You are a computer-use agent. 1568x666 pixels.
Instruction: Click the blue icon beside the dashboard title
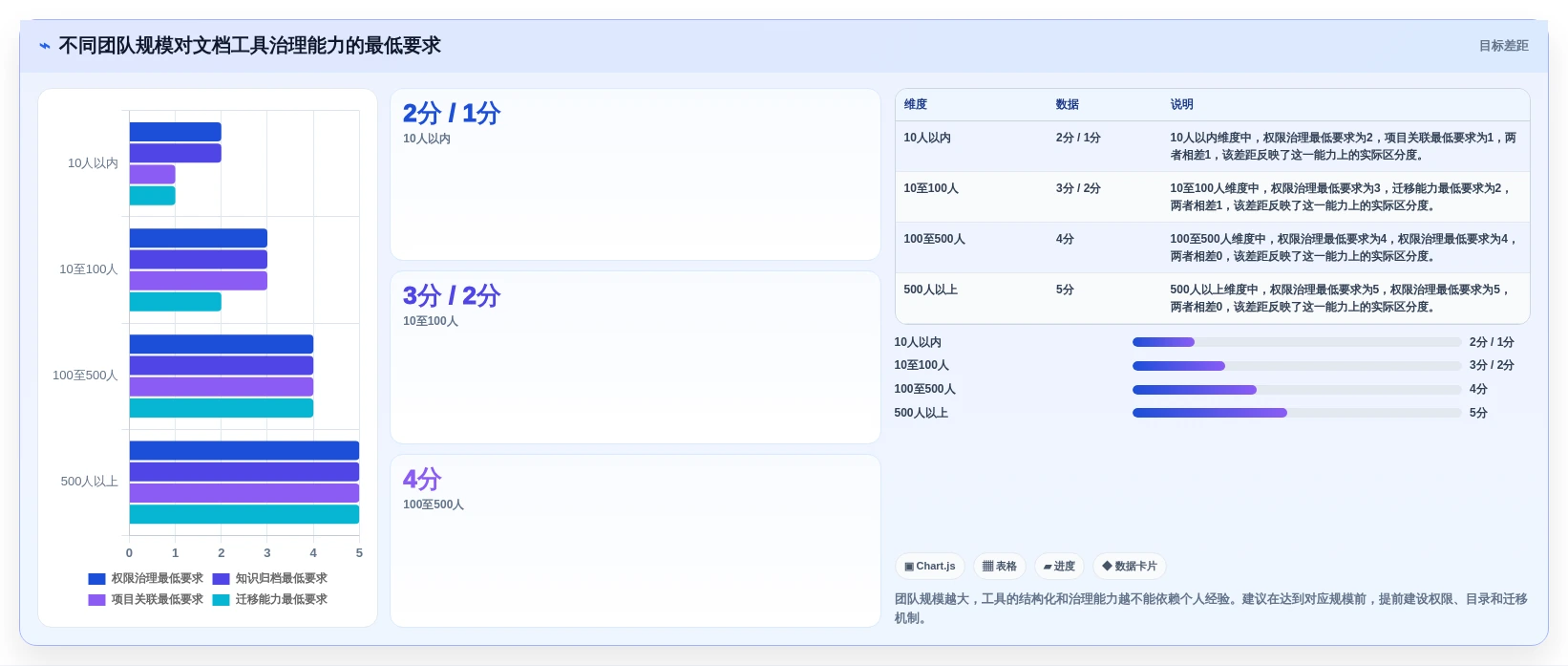pos(45,46)
